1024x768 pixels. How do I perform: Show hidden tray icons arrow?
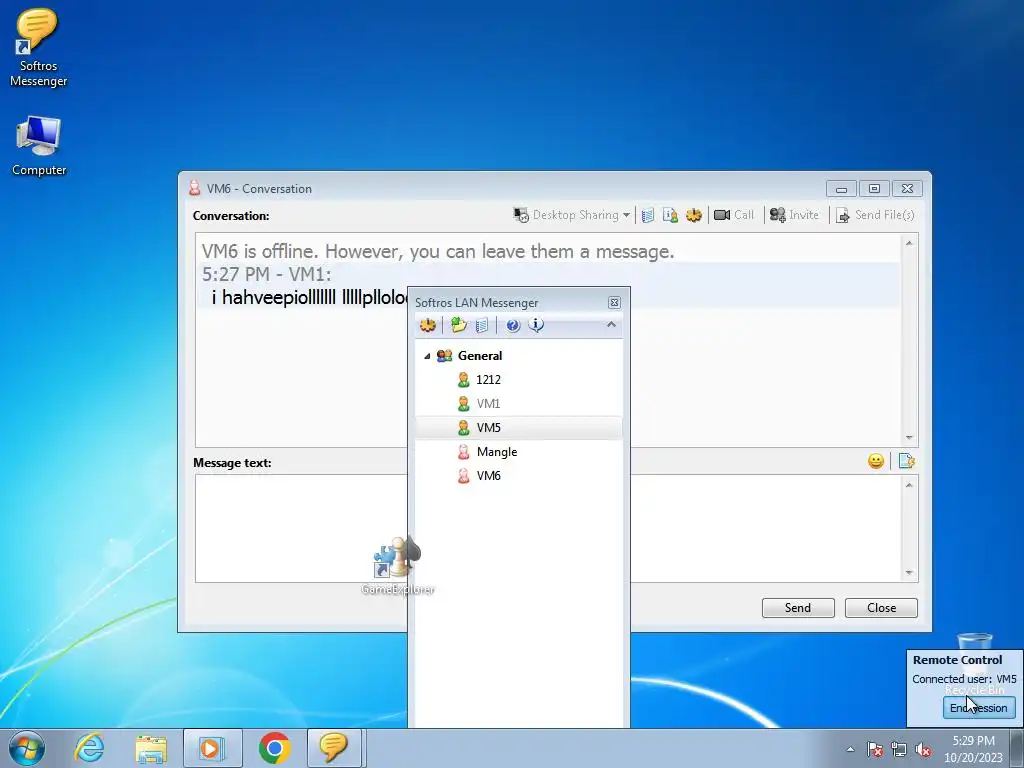coord(850,749)
